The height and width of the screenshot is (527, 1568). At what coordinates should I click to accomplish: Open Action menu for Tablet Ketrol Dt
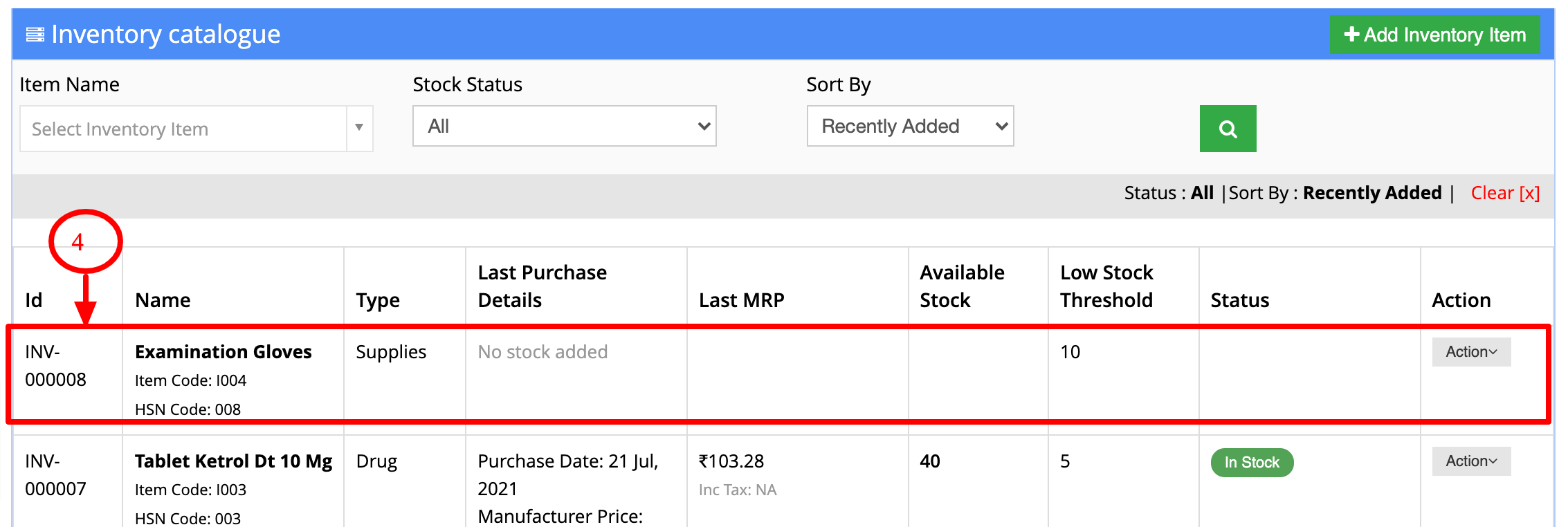click(x=1471, y=461)
